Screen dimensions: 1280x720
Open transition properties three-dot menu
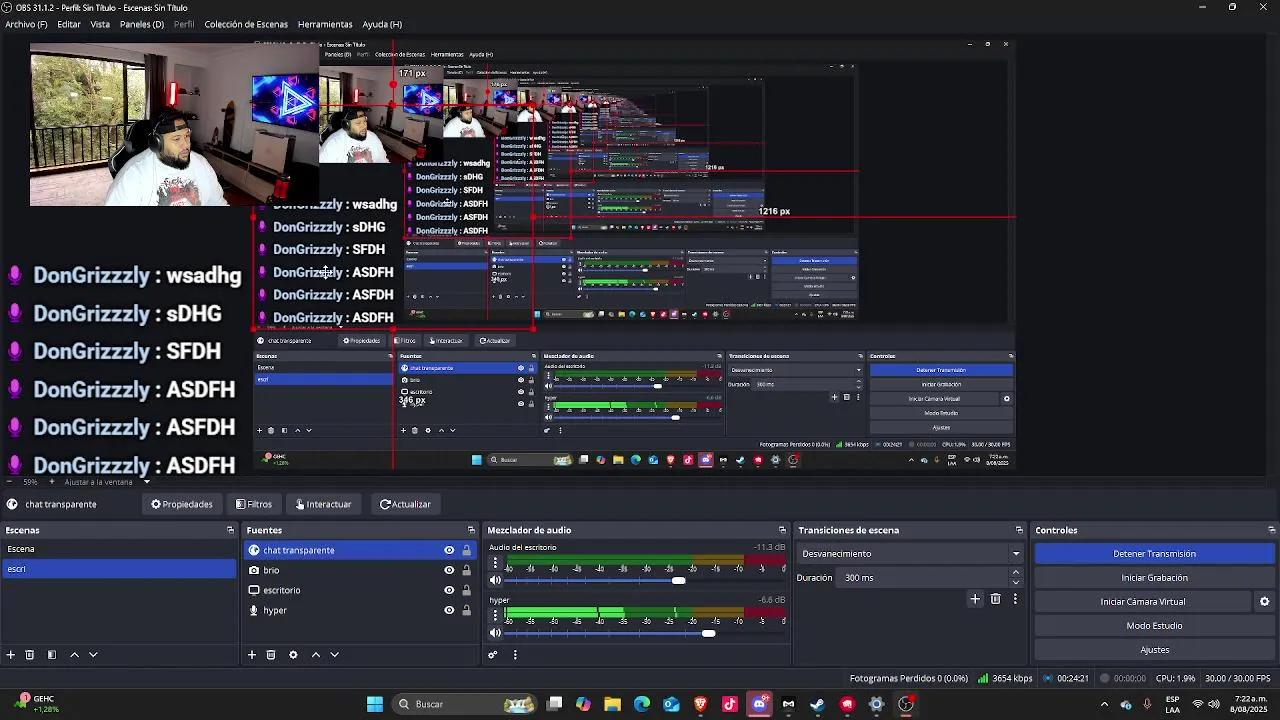pyautogui.click(x=1015, y=599)
